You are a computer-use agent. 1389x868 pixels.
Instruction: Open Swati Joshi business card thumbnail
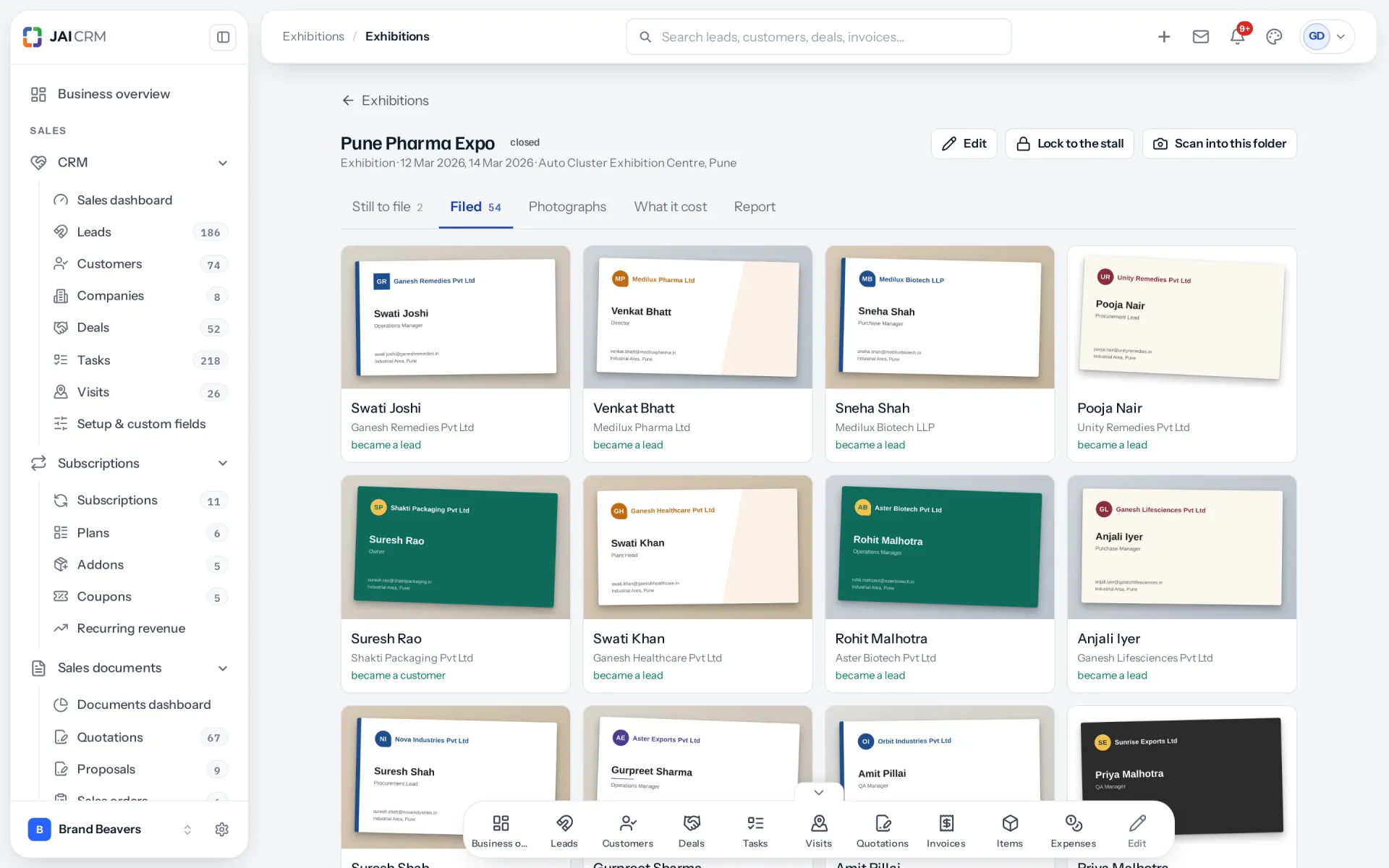click(456, 318)
